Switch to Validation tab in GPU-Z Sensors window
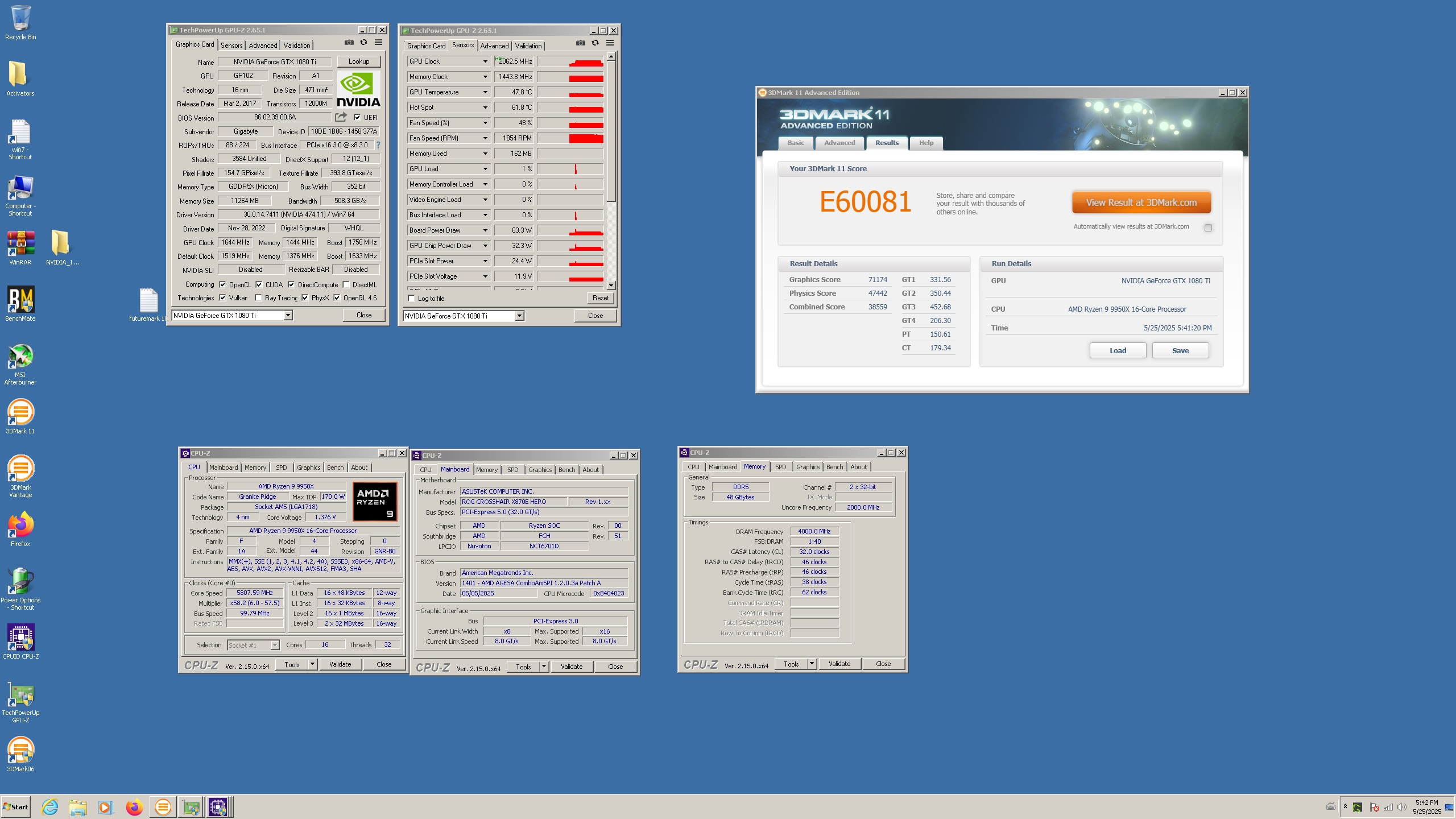This screenshot has width=1456, height=819. 528,46
